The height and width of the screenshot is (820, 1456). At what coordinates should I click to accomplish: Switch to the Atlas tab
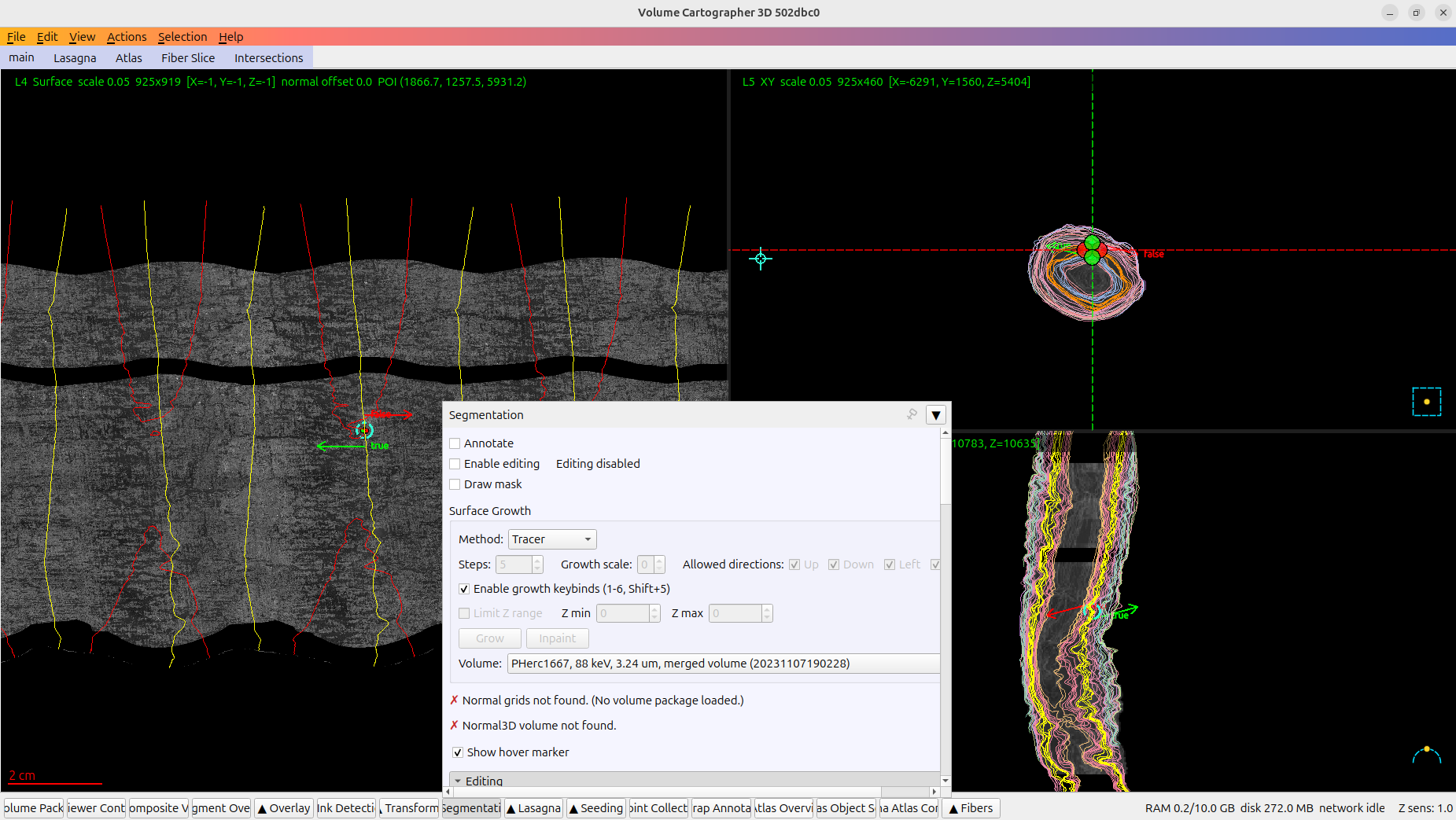(129, 58)
